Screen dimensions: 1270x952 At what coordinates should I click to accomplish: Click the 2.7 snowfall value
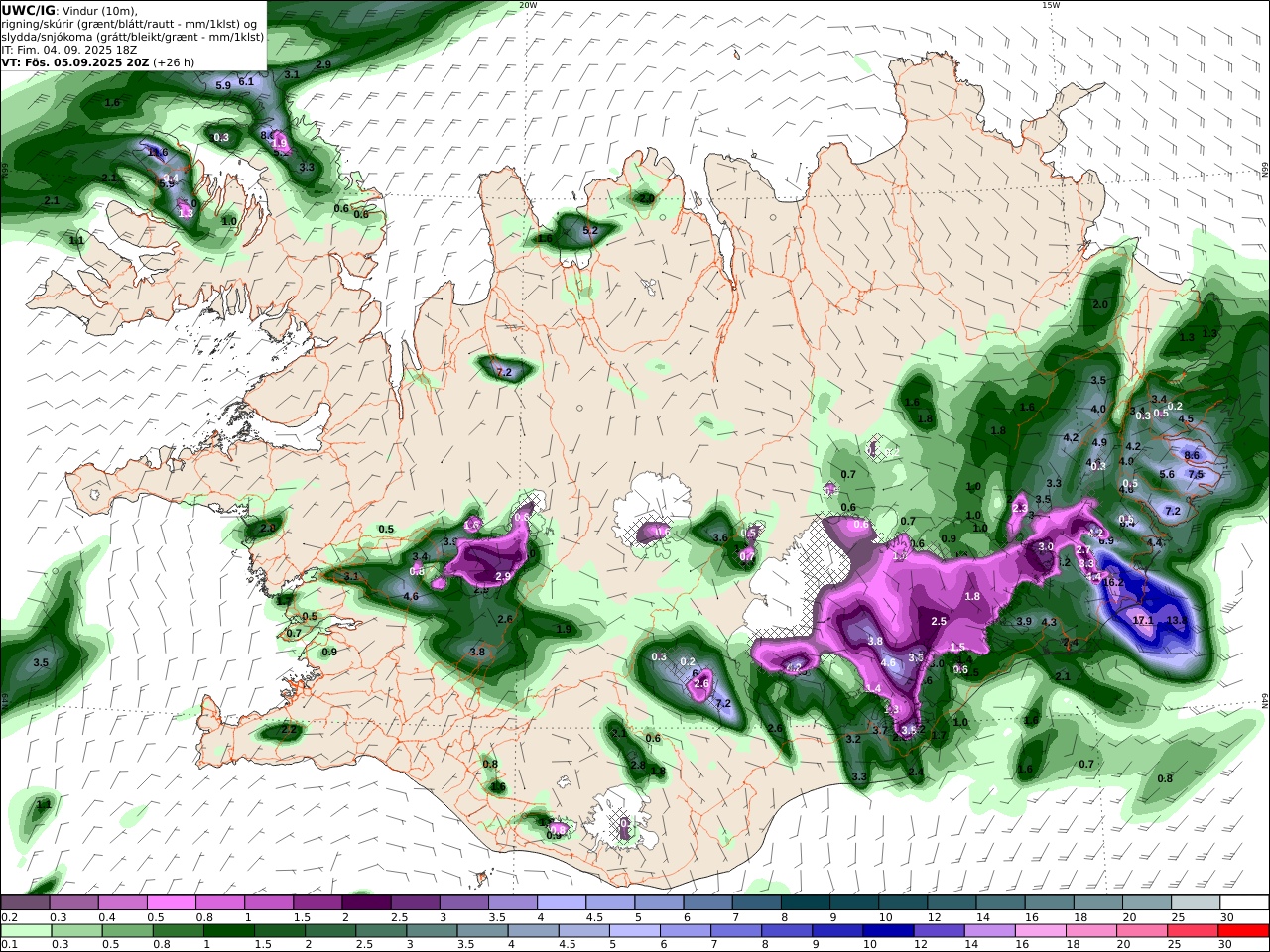1084,550
